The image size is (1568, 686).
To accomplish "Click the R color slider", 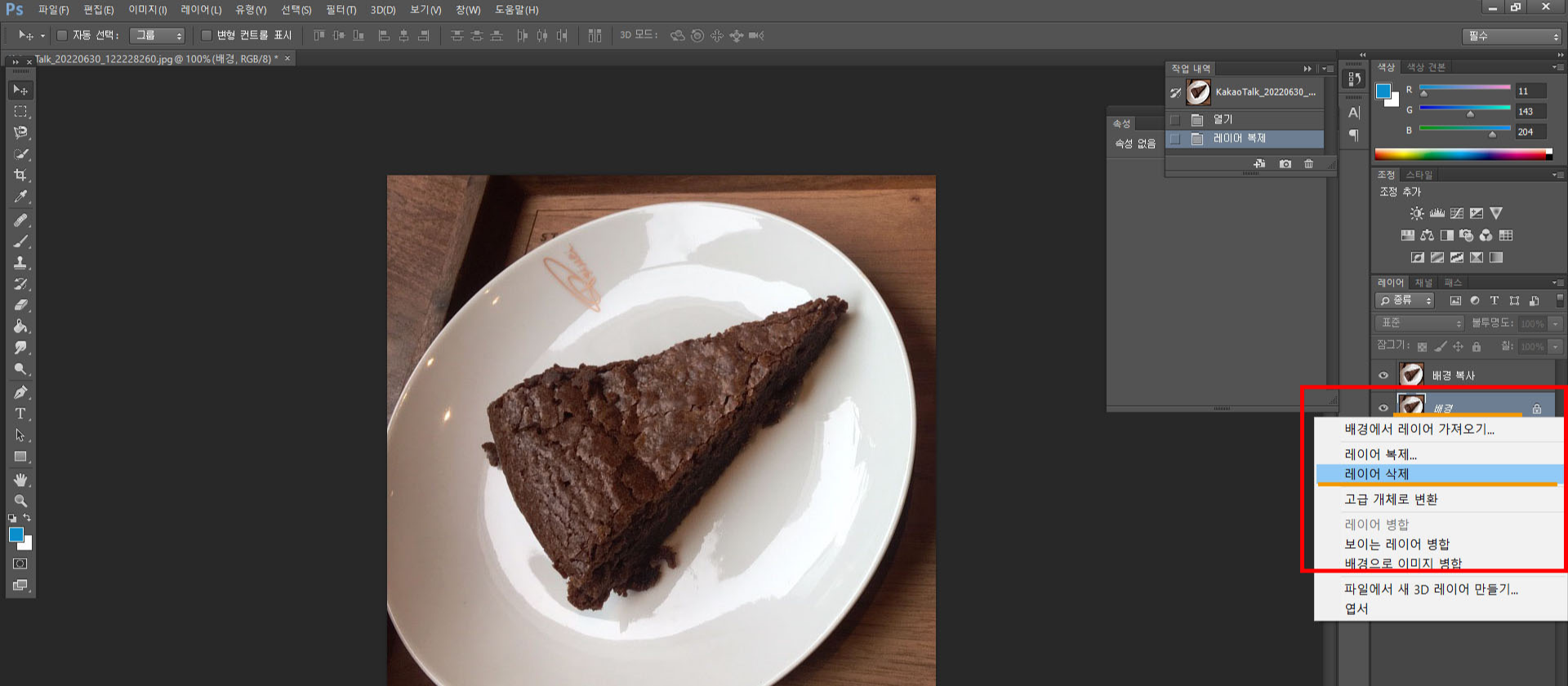I will (1465, 88).
